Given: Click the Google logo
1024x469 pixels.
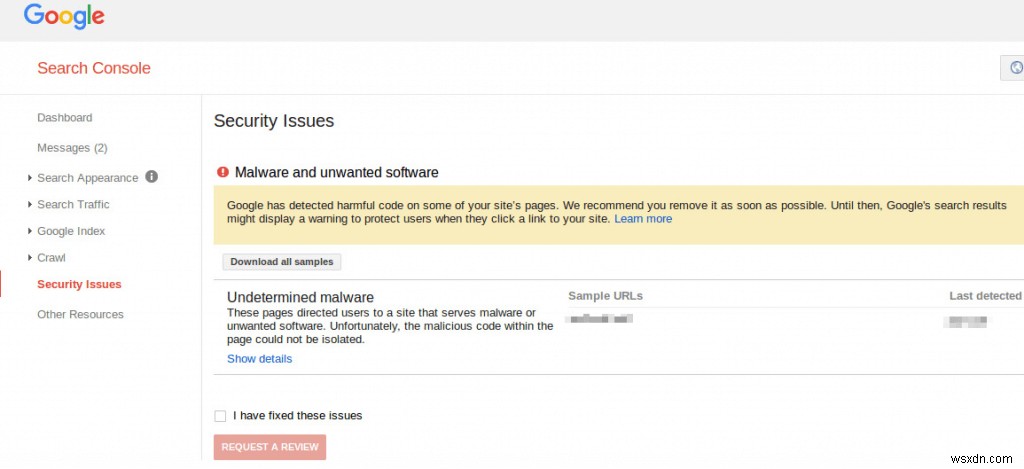Looking at the screenshot, I should click(x=64, y=16).
